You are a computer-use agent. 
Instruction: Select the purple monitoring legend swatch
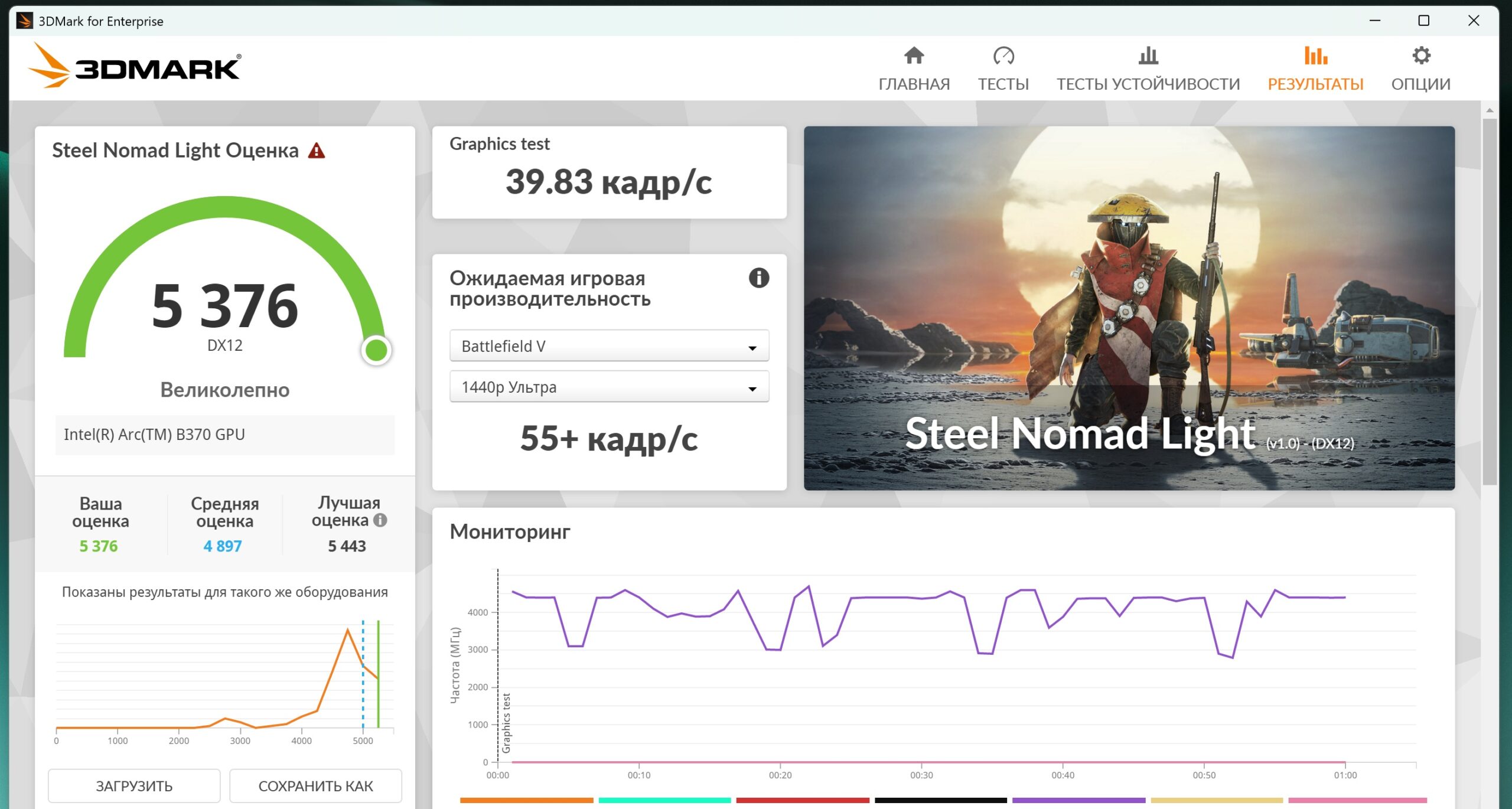tap(1078, 800)
